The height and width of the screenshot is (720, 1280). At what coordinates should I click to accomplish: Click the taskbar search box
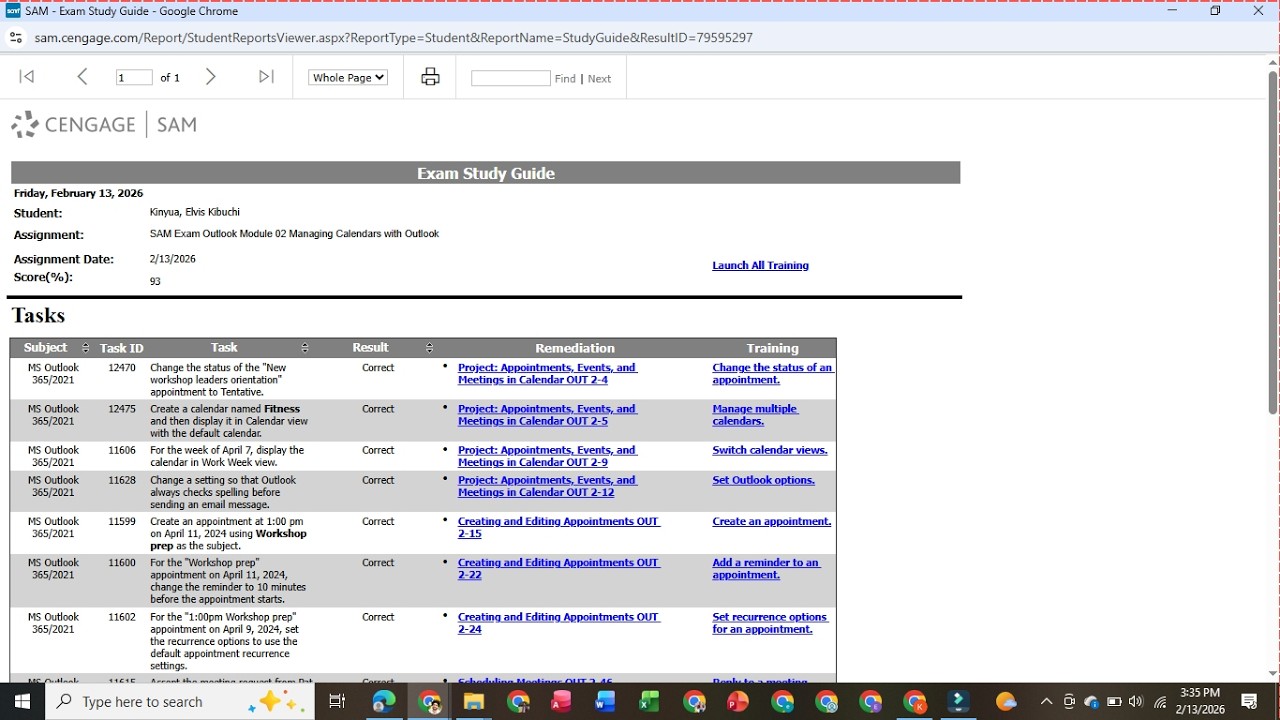pyautogui.click(x=180, y=701)
